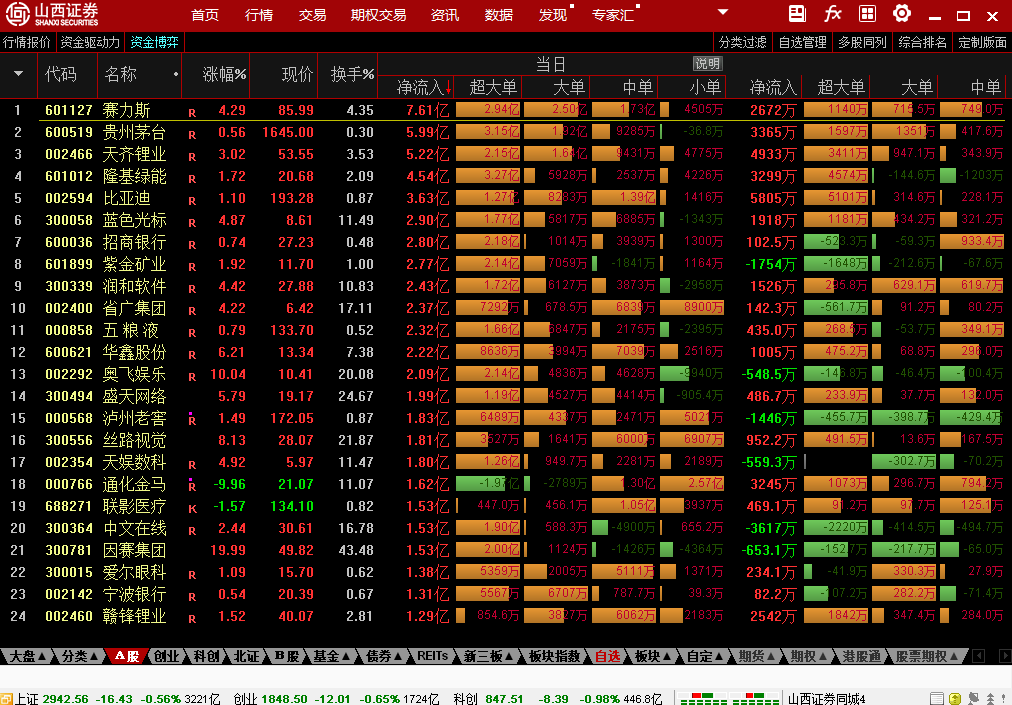This screenshot has width=1012, height=705.
Task: Select the 比亚迪 stock row
Action: pyautogui.click(x=134, y=198)
